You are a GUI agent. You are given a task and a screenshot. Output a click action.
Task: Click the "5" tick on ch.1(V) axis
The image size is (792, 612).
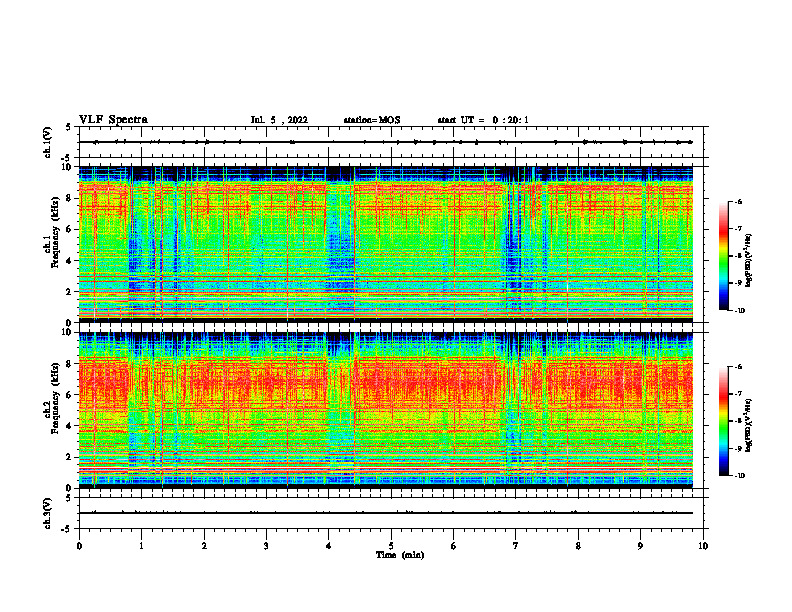click(69, 127)
